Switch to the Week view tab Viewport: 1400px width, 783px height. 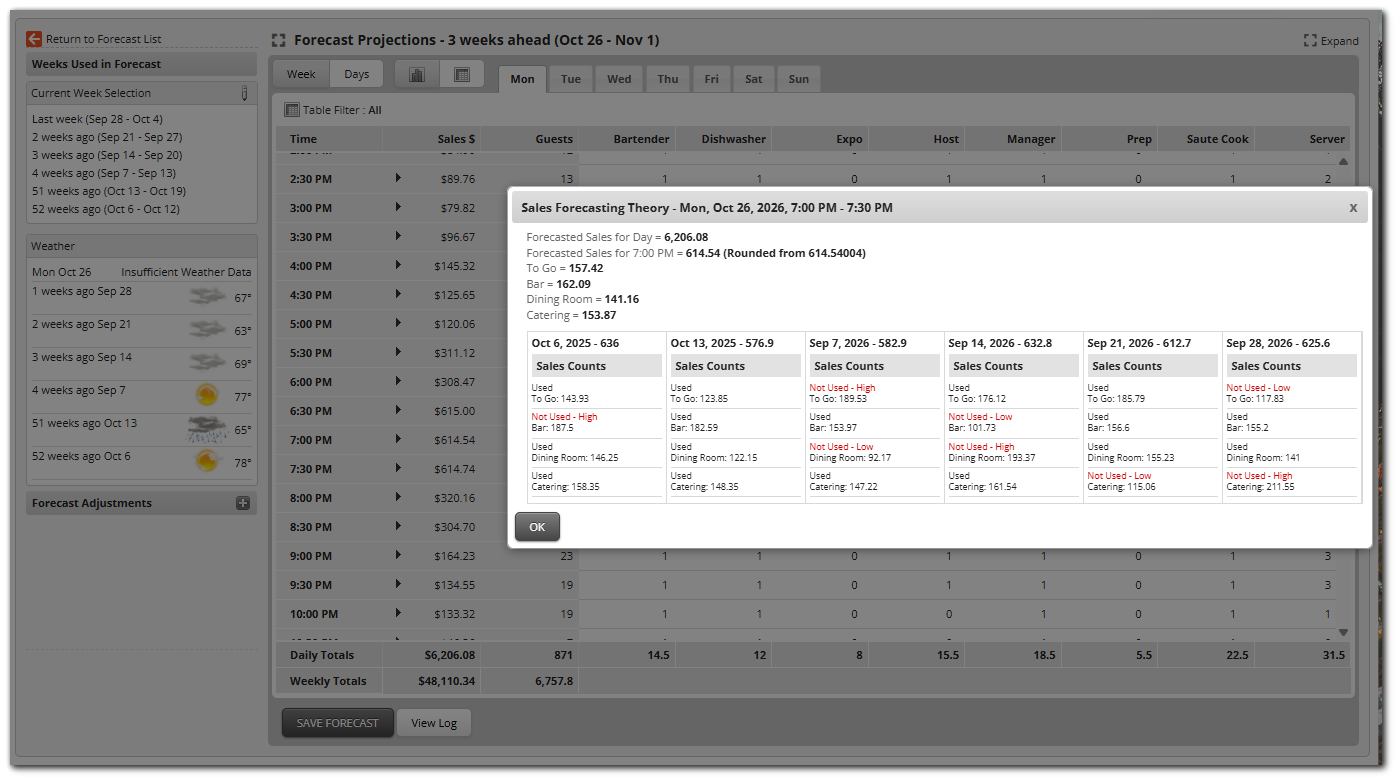pyautogui.click(x=301, y=74)
